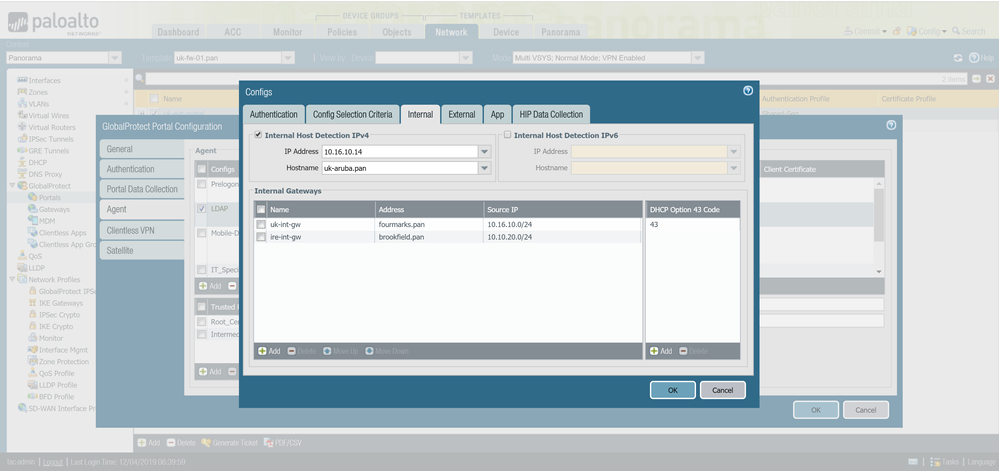Click the help icon in Configs dialog
999x471 pixels.
coord(748,91)
